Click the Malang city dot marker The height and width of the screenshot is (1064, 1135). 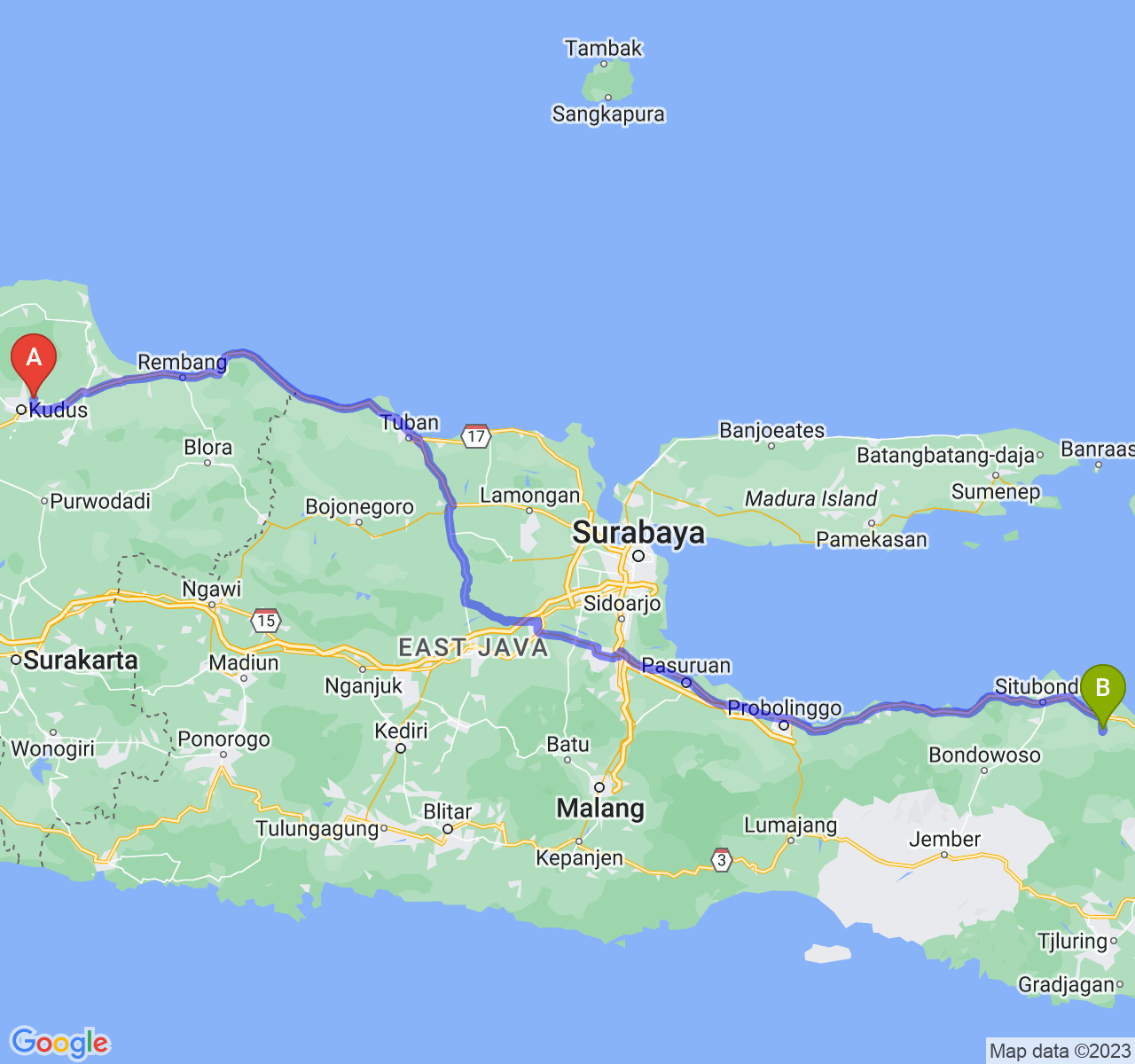599,787
